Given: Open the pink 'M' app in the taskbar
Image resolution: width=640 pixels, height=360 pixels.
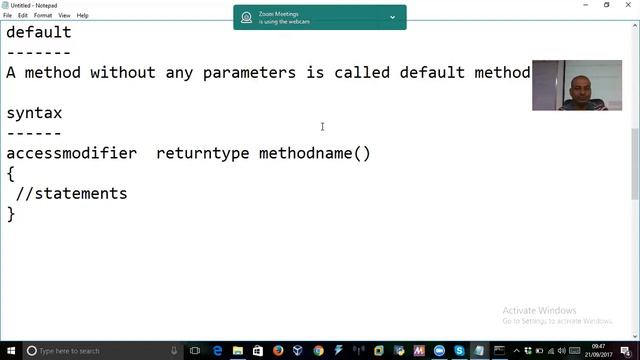Looking at the screenshot, I should (419, 351).
